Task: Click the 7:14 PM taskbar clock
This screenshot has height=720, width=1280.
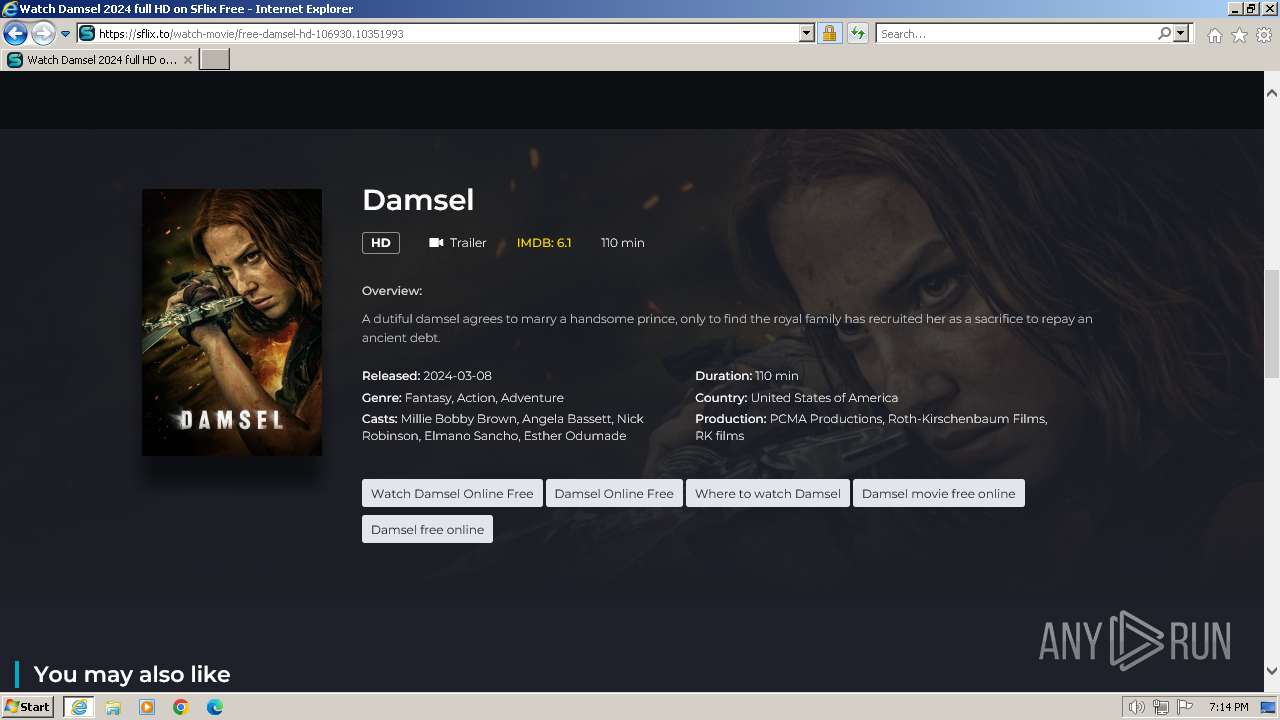Action: [x=1229, y=707]
